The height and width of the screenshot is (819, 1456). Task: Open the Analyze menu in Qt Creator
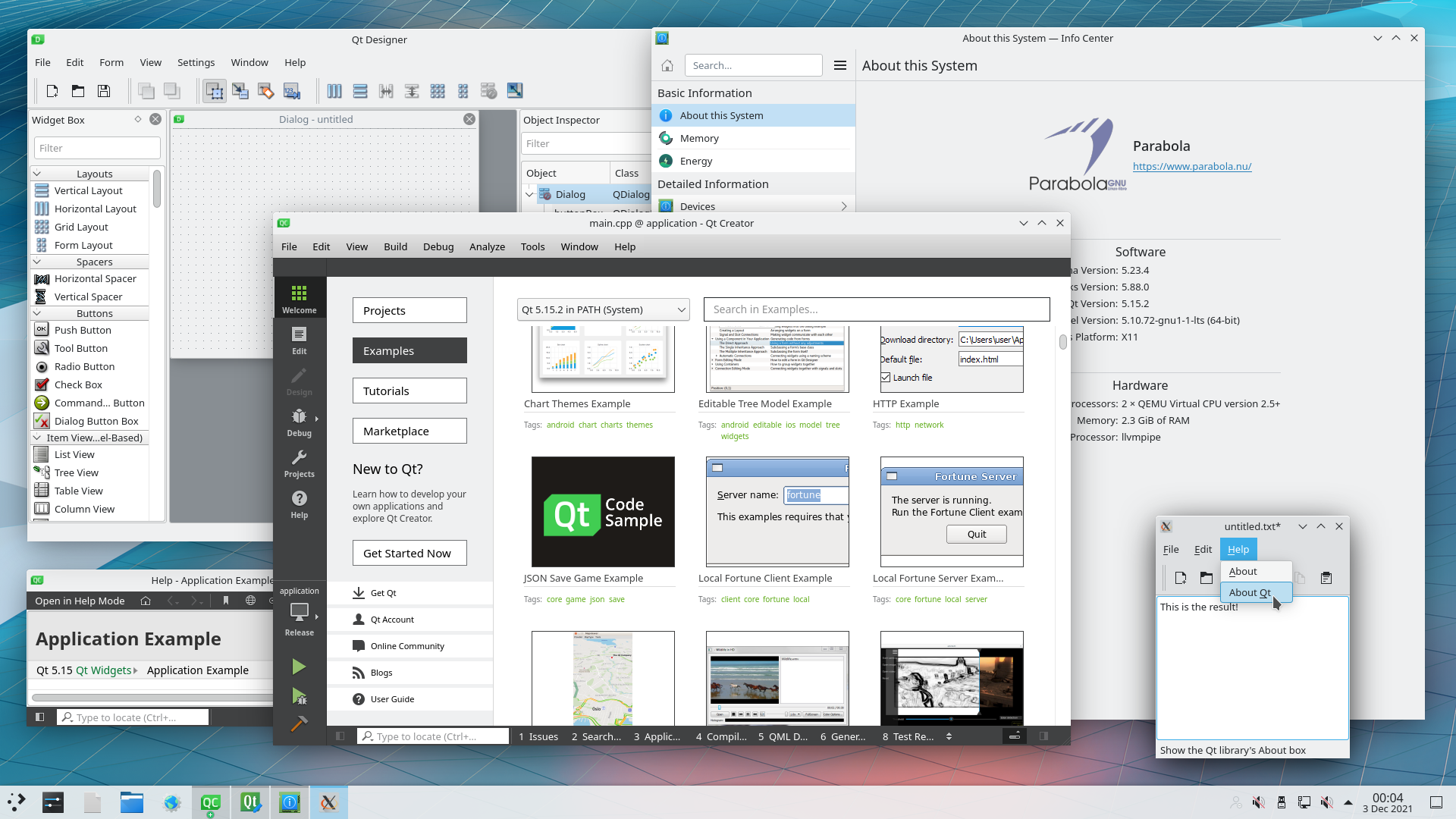[487, 247]
